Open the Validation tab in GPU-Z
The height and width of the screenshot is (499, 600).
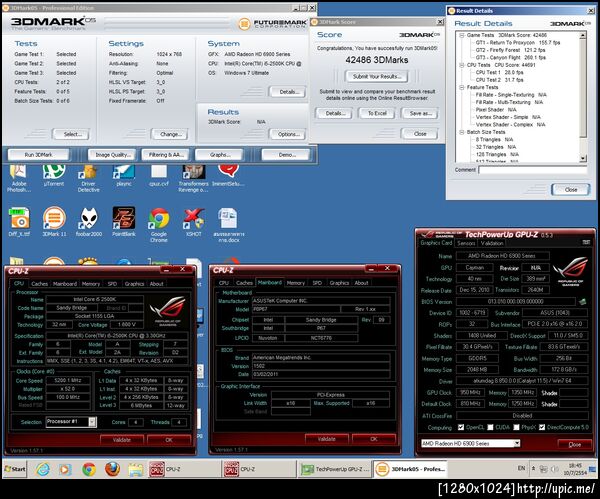click(492, 243)
